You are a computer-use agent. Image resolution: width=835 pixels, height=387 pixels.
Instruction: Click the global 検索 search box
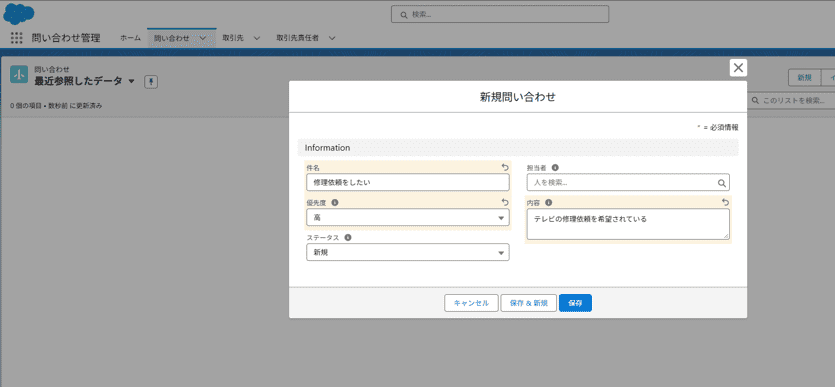(500, 14)
